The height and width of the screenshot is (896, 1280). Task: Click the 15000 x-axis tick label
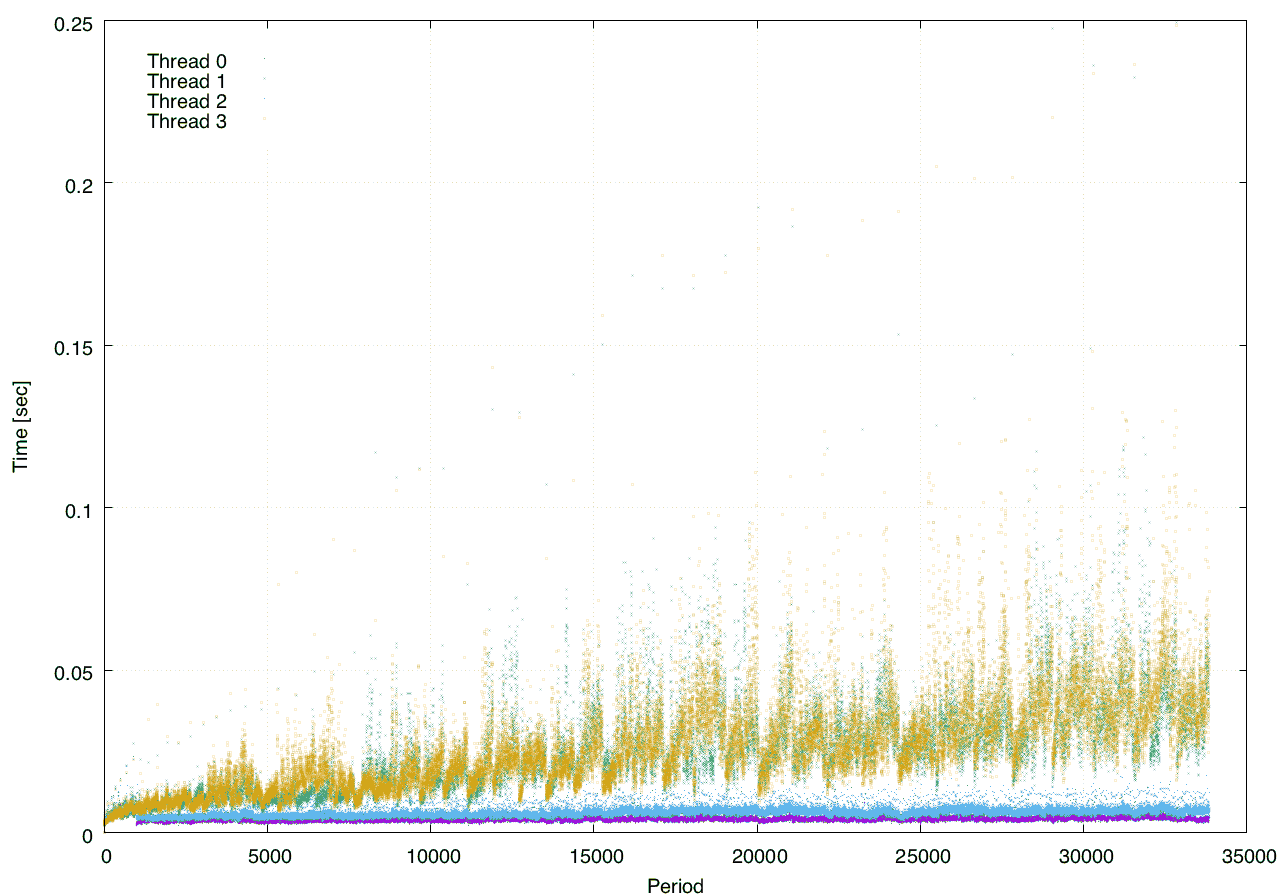(x=594, y=857)
